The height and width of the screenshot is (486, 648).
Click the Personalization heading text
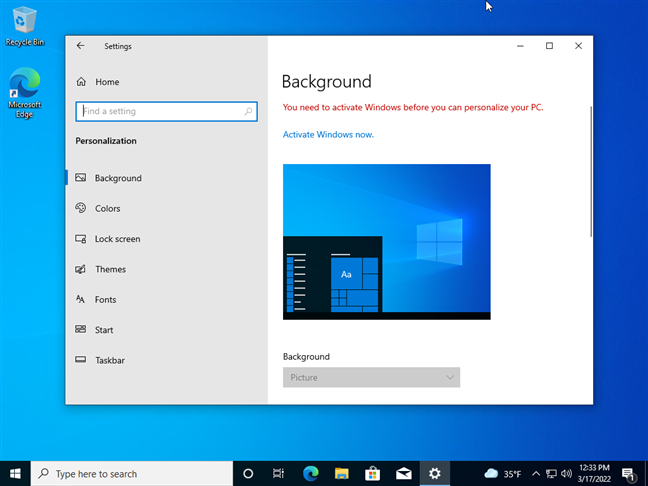106,141
